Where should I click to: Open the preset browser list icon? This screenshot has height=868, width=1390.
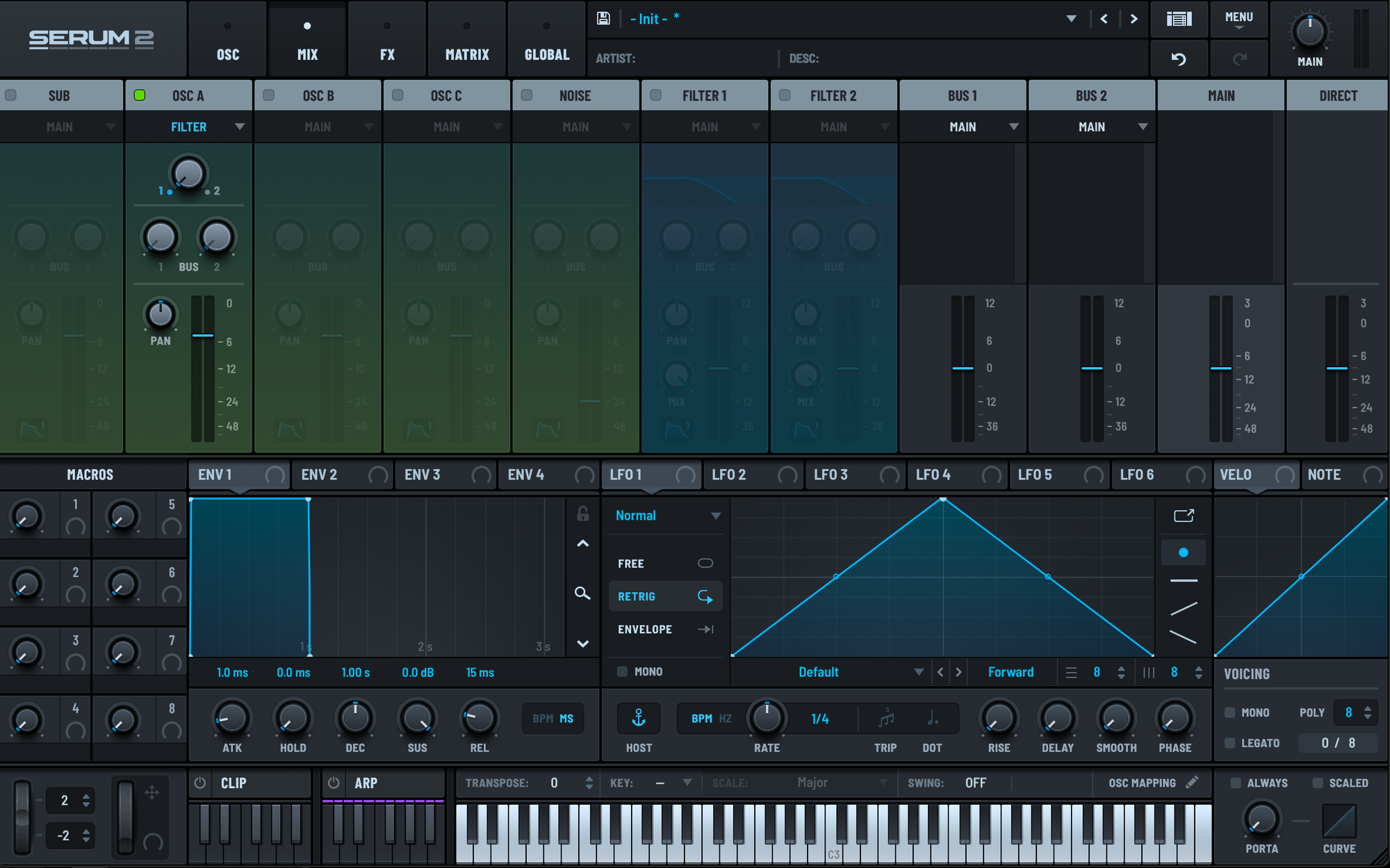[x=1179, y=19]
